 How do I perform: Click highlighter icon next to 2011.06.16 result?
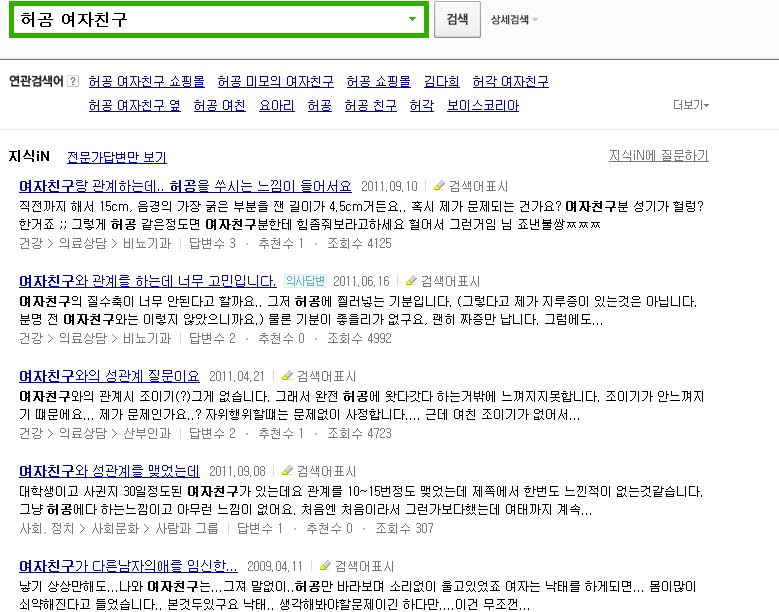(x=411, y=281)
